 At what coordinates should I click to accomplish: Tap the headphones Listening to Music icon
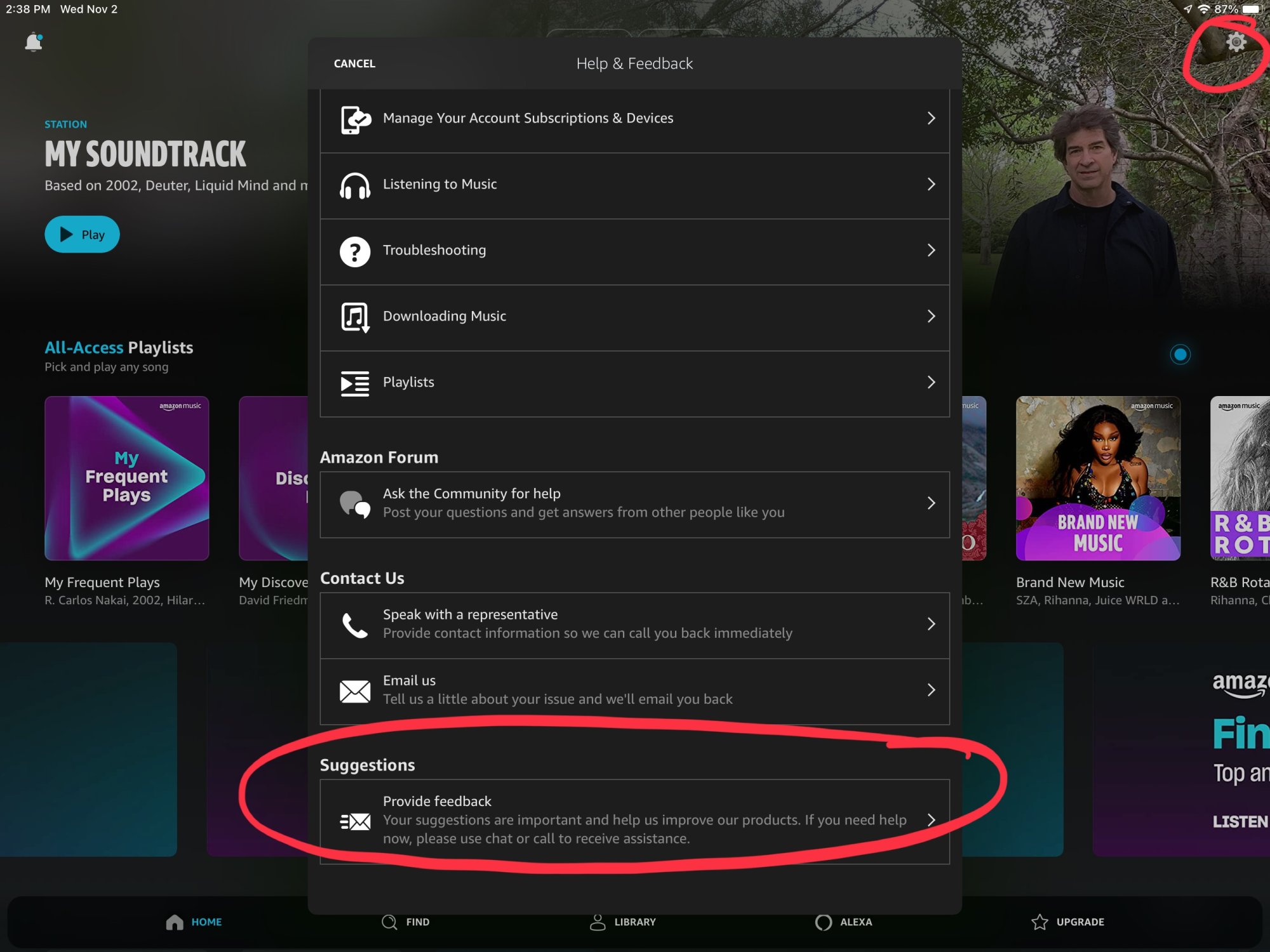coord(354,185)
